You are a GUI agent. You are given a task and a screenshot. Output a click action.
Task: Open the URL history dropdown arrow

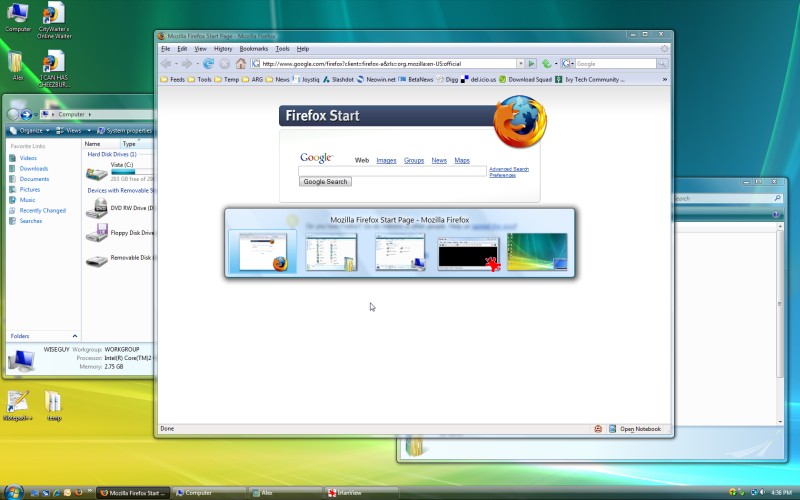520,64
